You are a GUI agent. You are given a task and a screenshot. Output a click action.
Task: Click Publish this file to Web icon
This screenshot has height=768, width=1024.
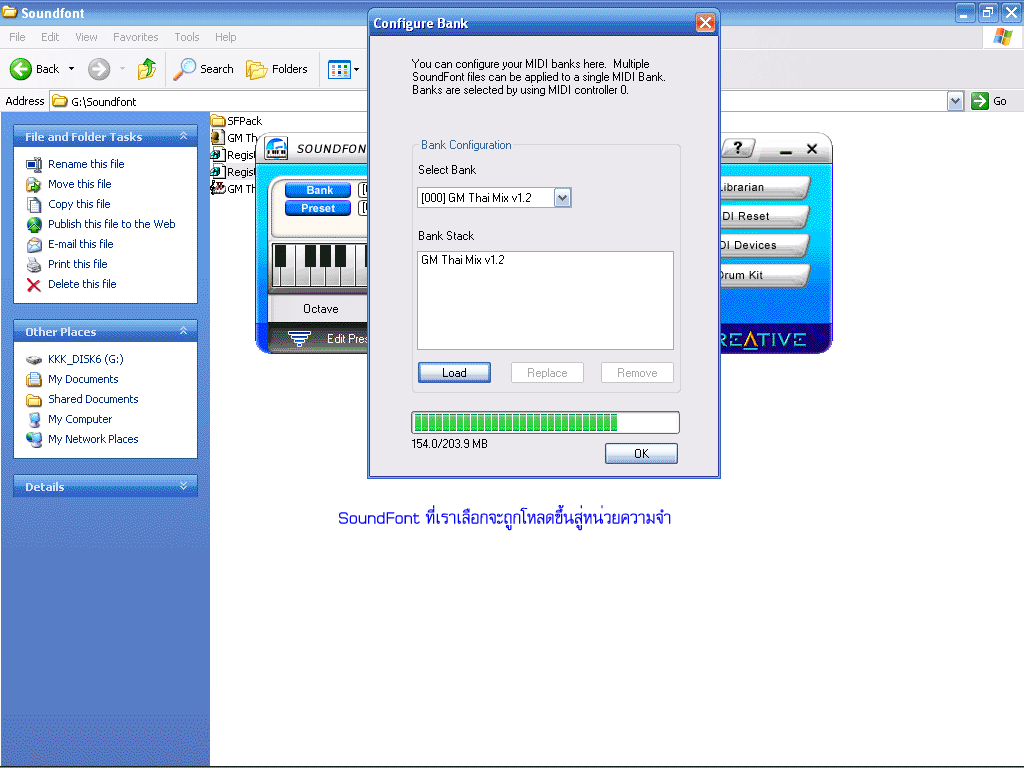pos(34,225)
